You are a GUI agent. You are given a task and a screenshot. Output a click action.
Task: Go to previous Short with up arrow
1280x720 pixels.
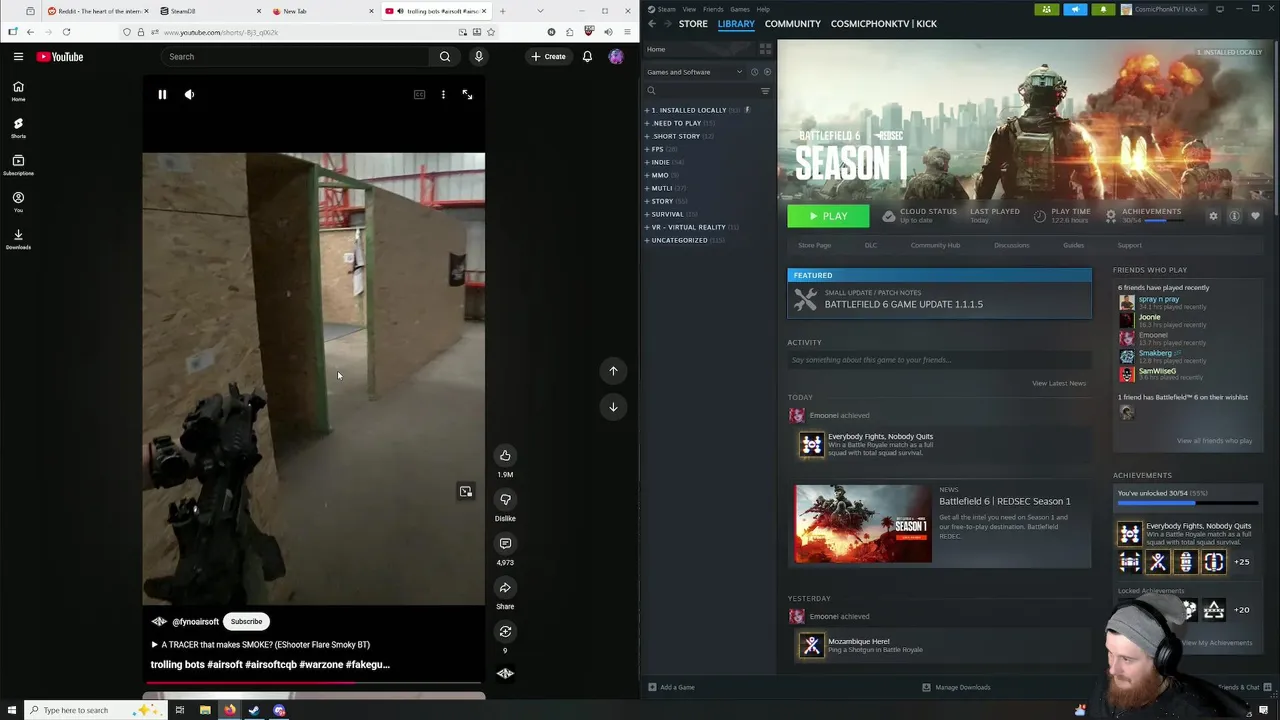coord(613,371)
